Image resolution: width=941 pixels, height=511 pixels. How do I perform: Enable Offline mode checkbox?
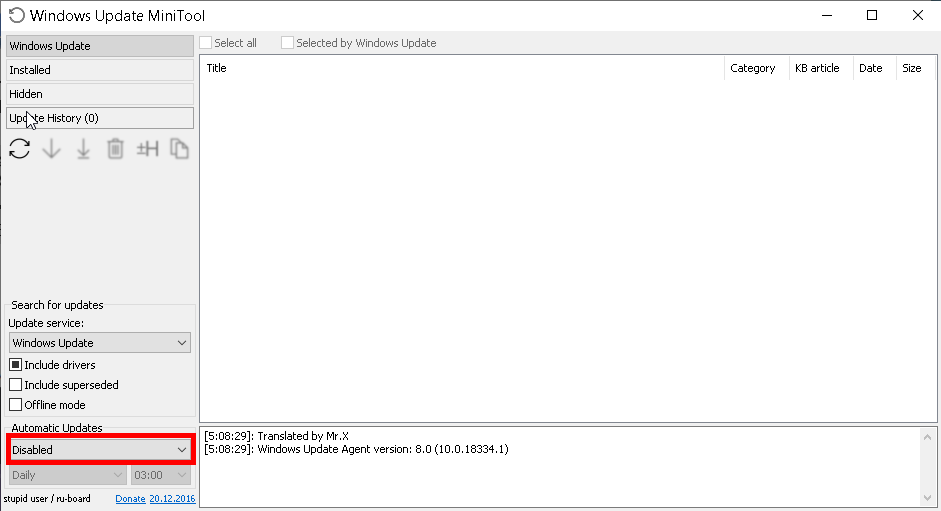coord(16,405)
